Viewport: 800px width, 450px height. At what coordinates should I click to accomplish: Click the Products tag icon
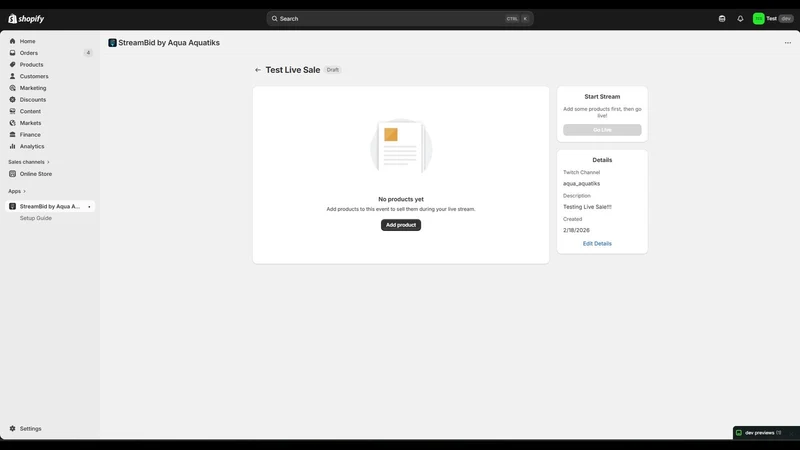point(12,65)
